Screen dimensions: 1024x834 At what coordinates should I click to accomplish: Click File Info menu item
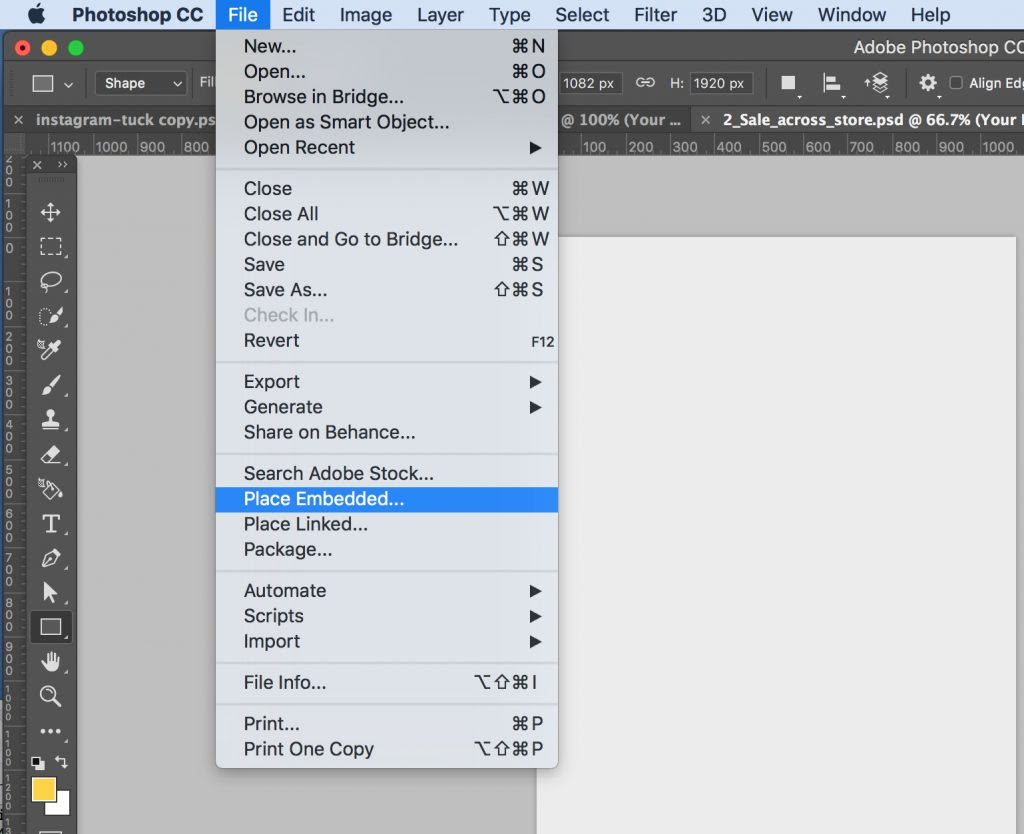[387, 682]
